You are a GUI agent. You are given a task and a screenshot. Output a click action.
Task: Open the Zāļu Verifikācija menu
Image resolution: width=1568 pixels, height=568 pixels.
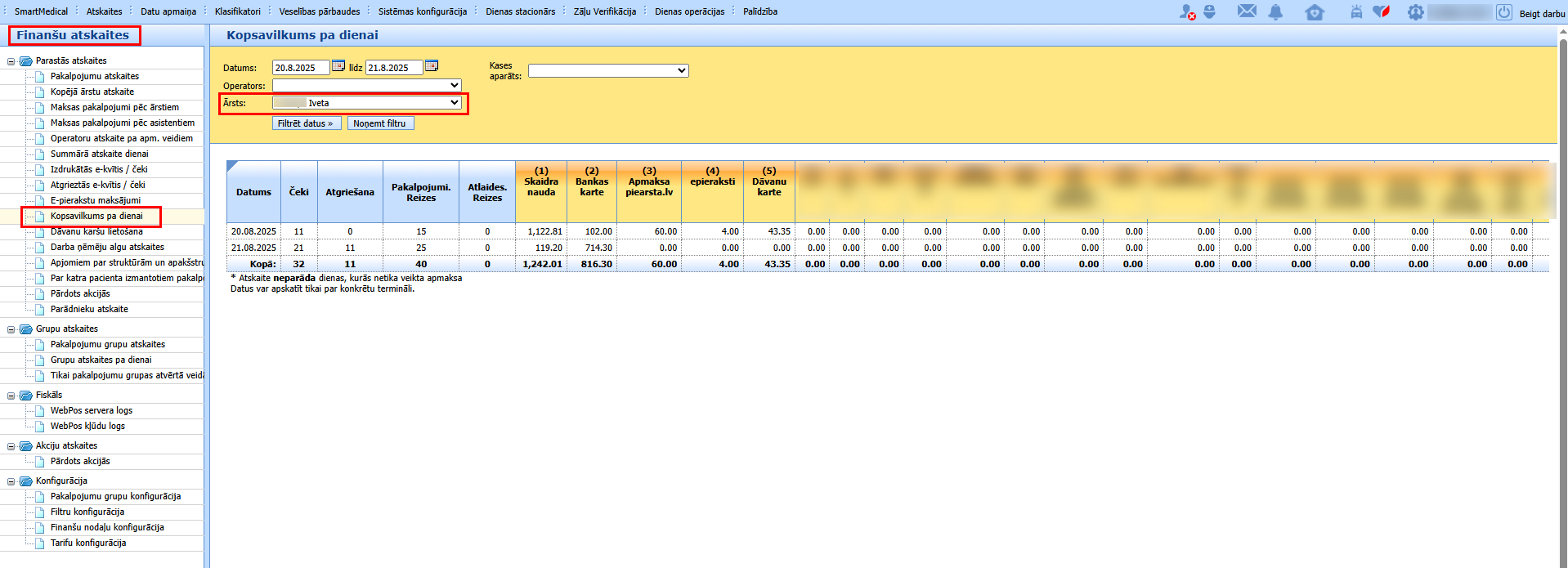point(605,11)
